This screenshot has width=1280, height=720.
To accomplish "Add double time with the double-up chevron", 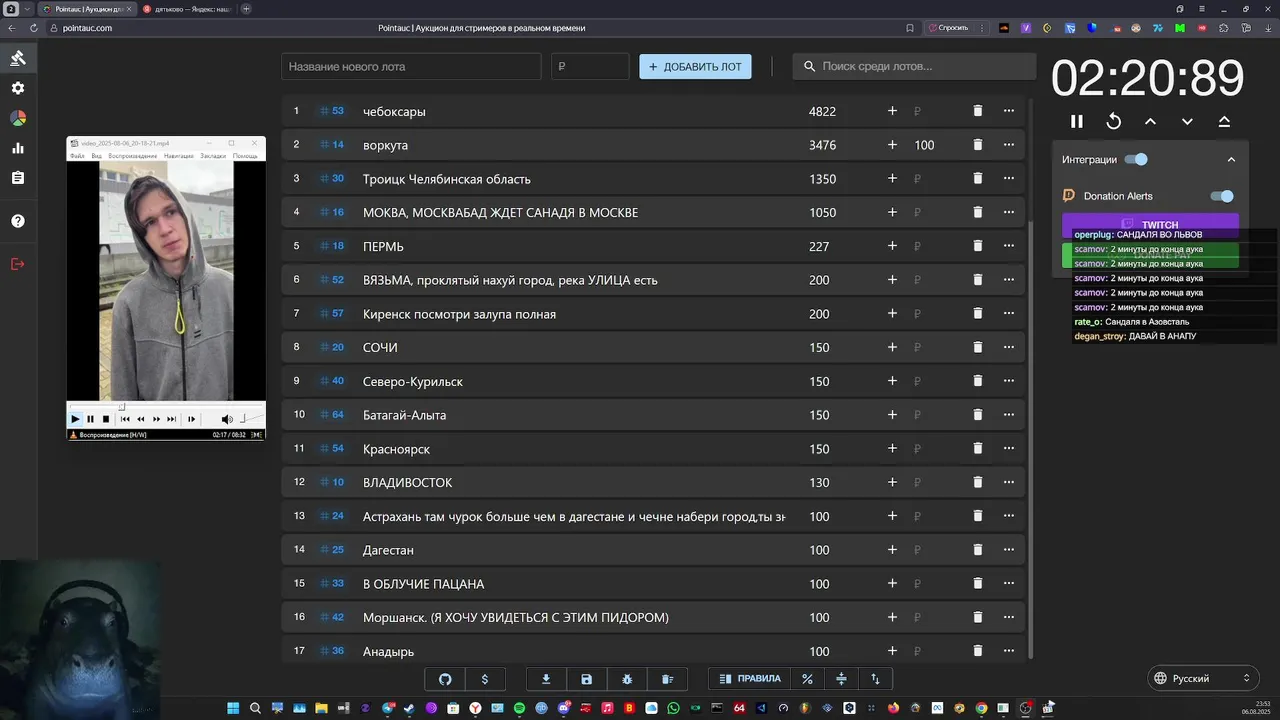I will coord(1224,121).
